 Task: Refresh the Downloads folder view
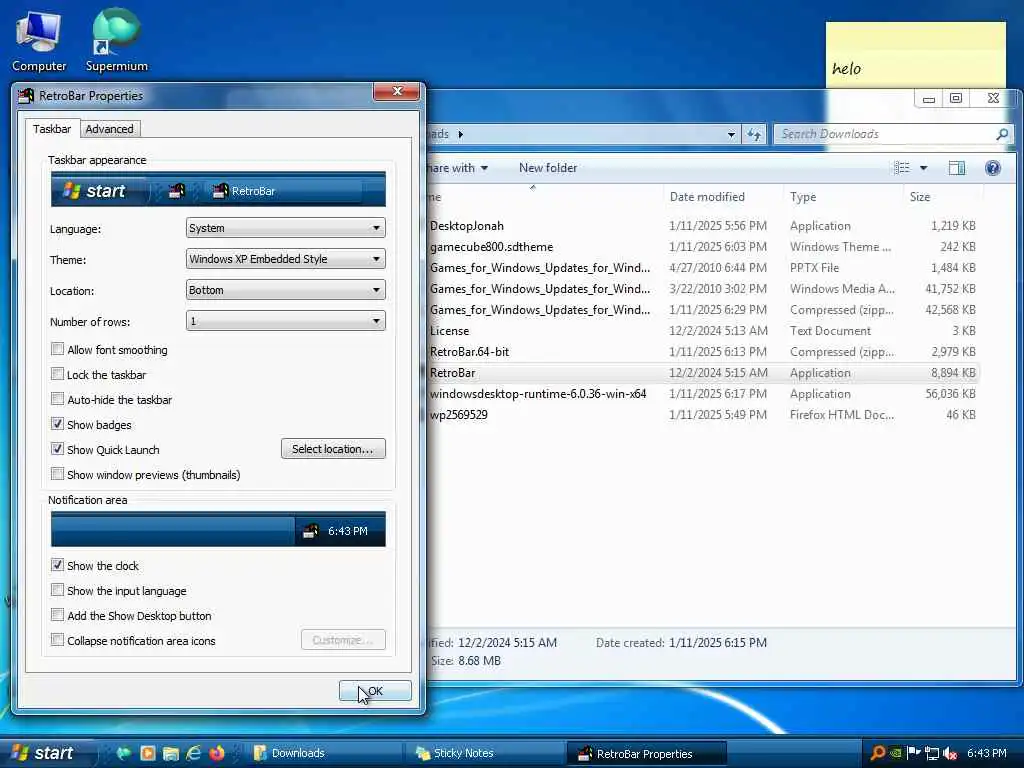tap(754, 134)
